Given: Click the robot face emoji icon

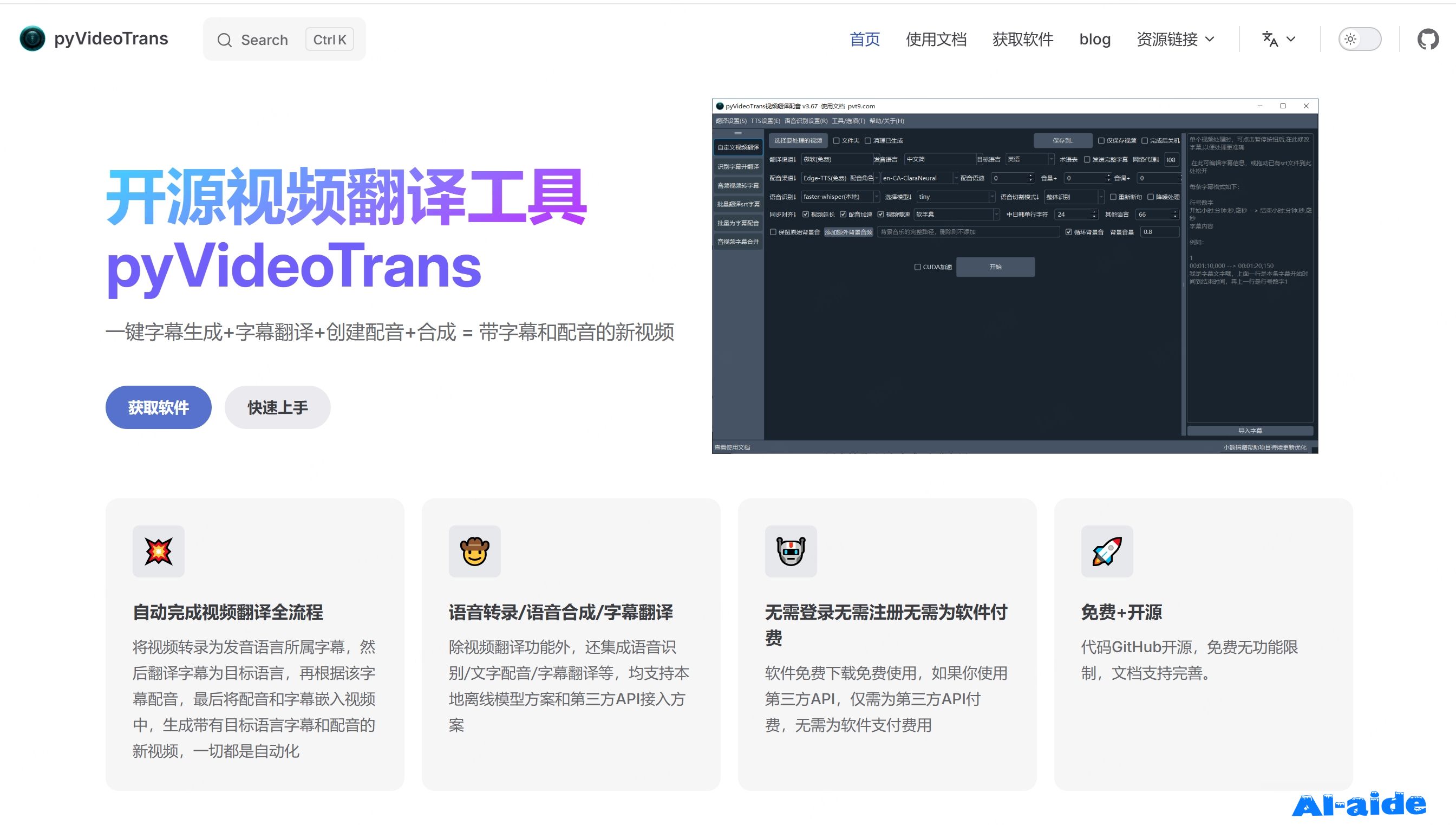Looking at the screenshot, I should point(791,551).
